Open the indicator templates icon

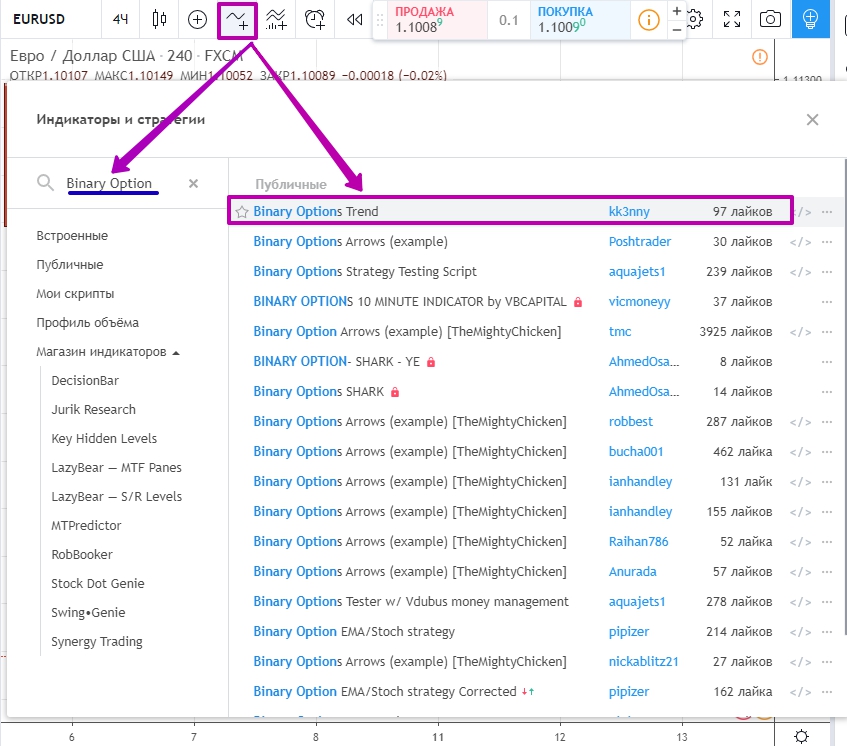277,19
